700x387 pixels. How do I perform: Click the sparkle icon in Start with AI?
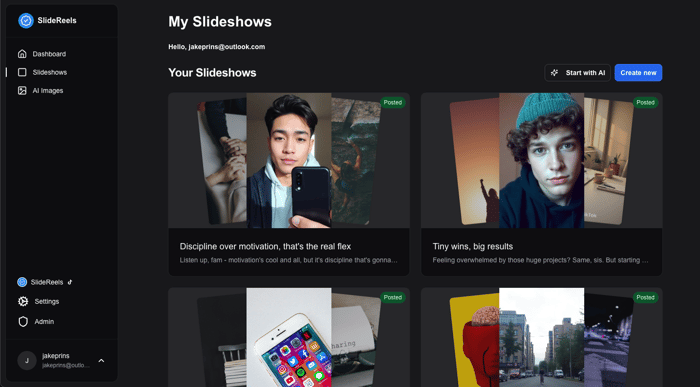pos(554,73)
